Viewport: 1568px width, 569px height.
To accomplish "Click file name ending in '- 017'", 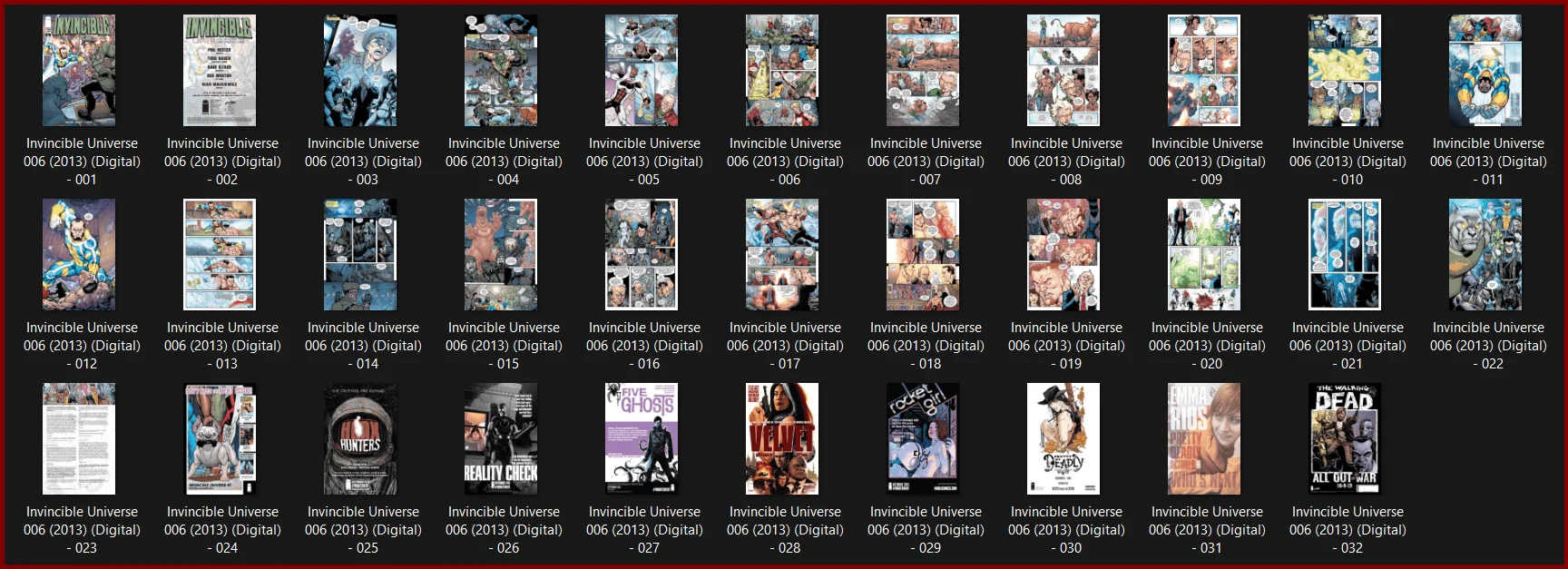I will click(785, 346).
